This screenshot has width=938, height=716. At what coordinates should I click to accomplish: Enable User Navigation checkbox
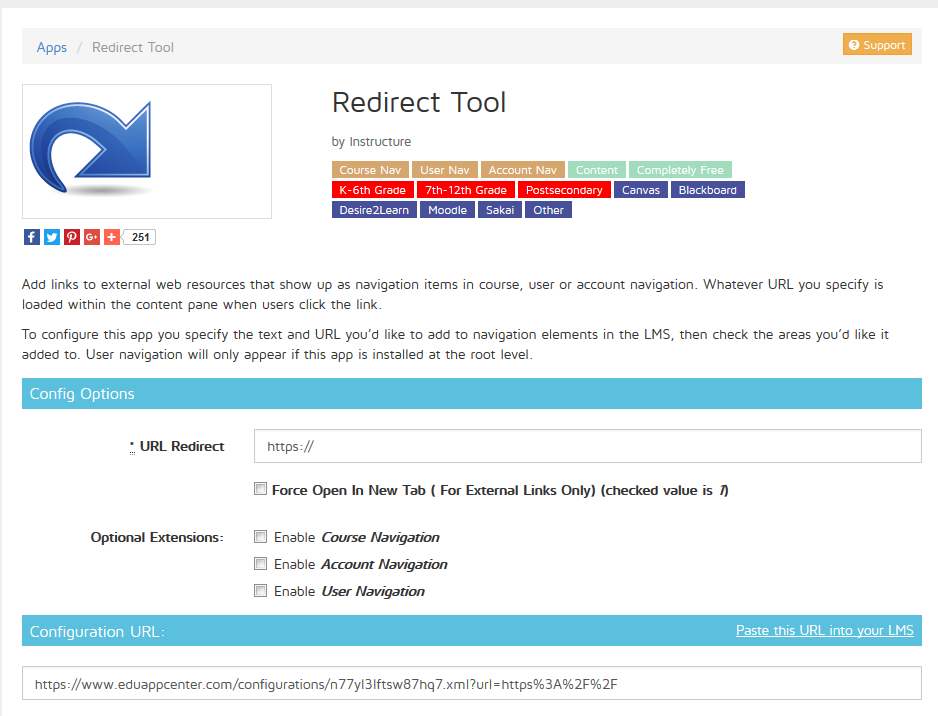tap(260, 590)
